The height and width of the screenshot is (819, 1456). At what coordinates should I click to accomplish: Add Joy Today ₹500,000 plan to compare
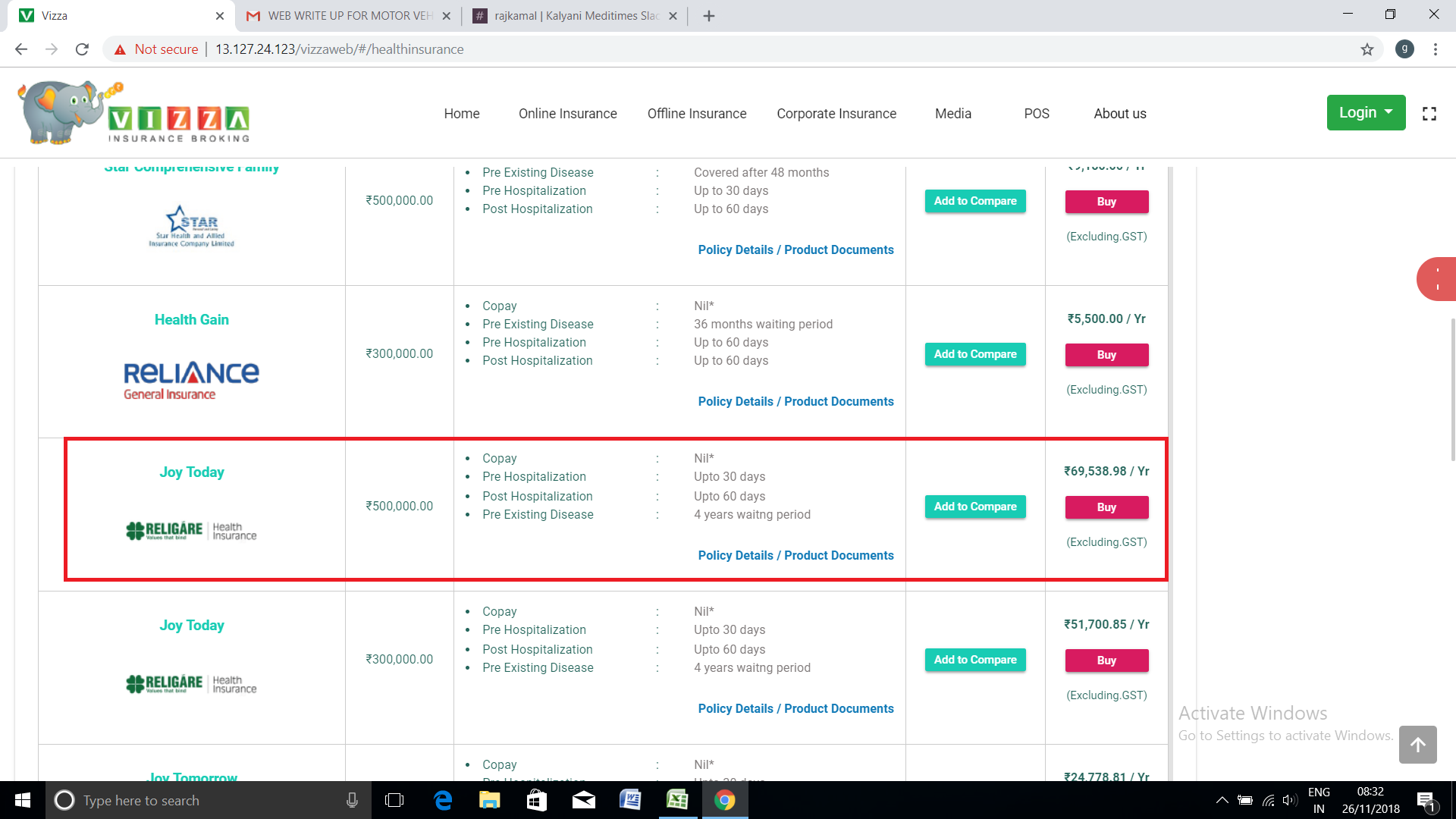tap(975, 507)
